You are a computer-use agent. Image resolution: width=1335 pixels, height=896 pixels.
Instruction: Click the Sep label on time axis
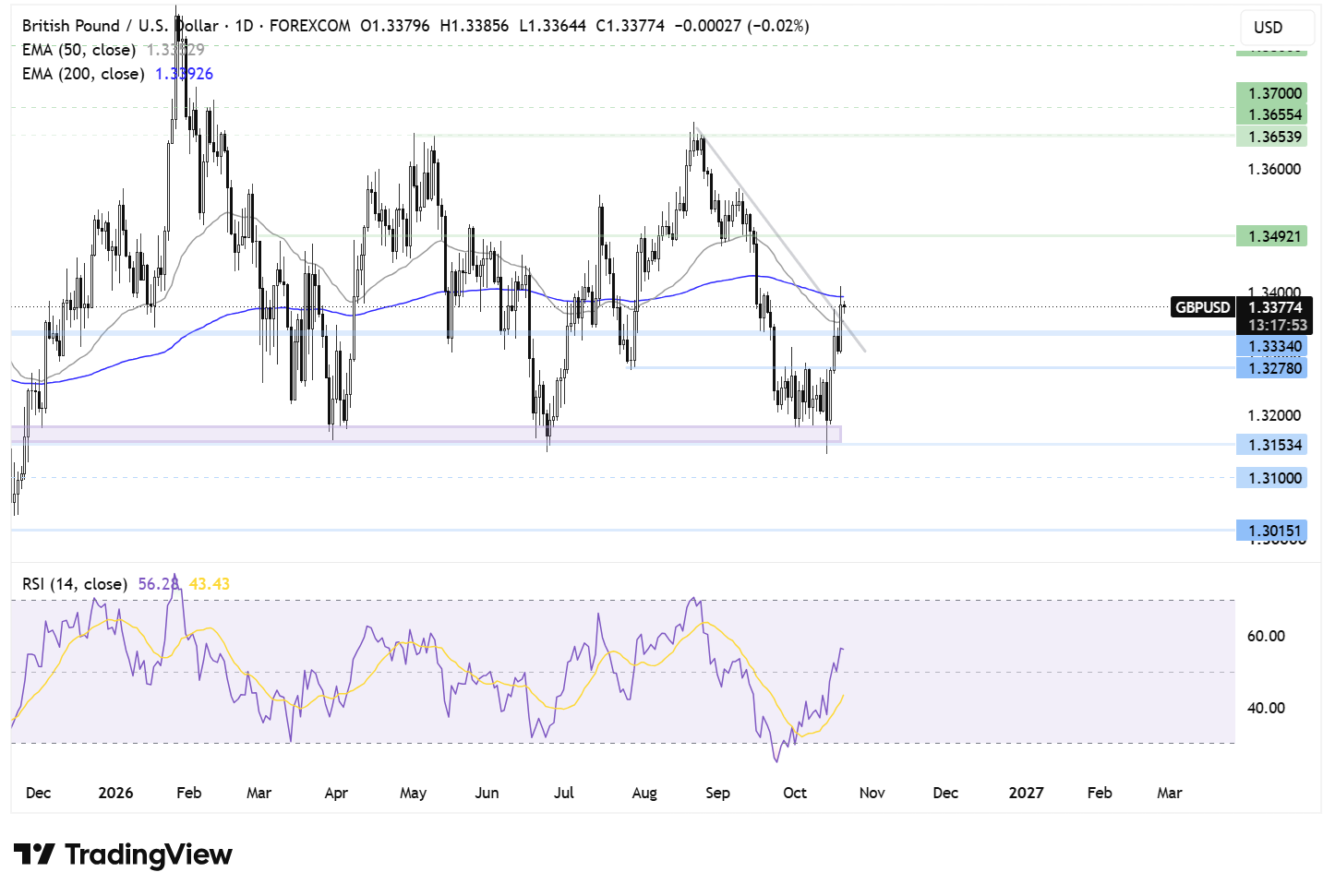point(717,793)
